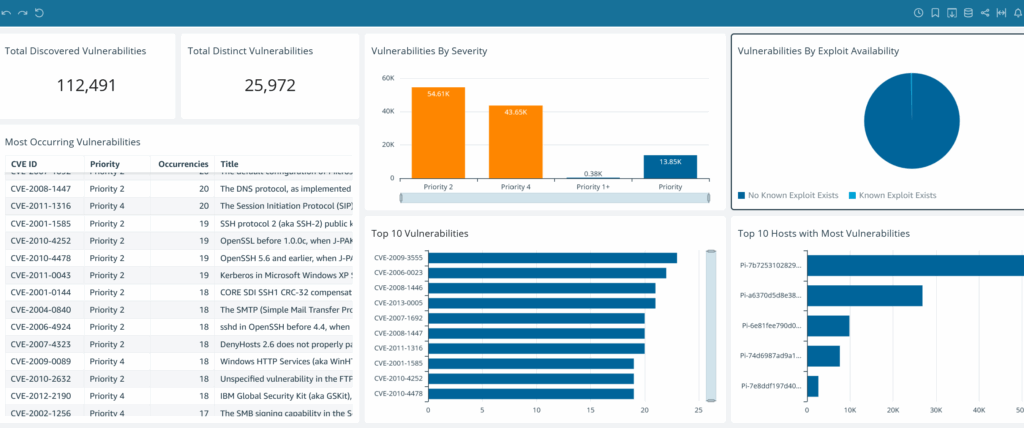Reset the dashboard with the circular arrow icon
The width and height of the screenshot is (1024, 428).
click(x=39, y=13)
